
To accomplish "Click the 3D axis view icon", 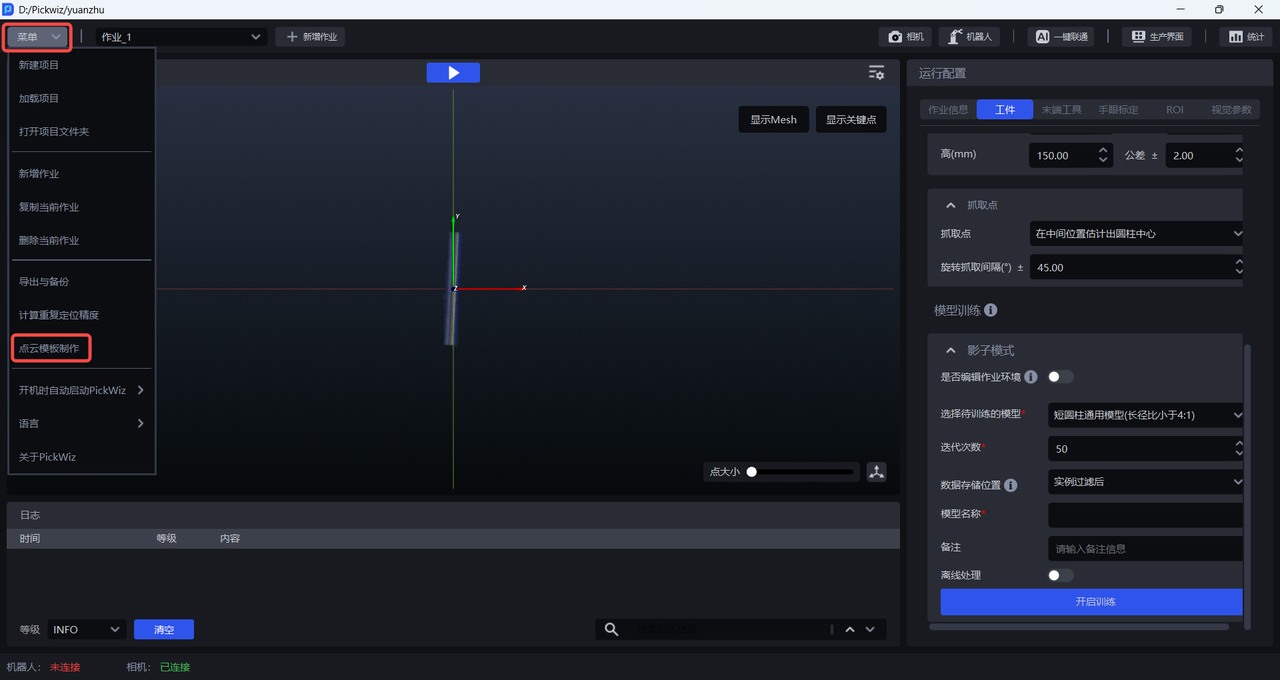I will pos(877,472).
